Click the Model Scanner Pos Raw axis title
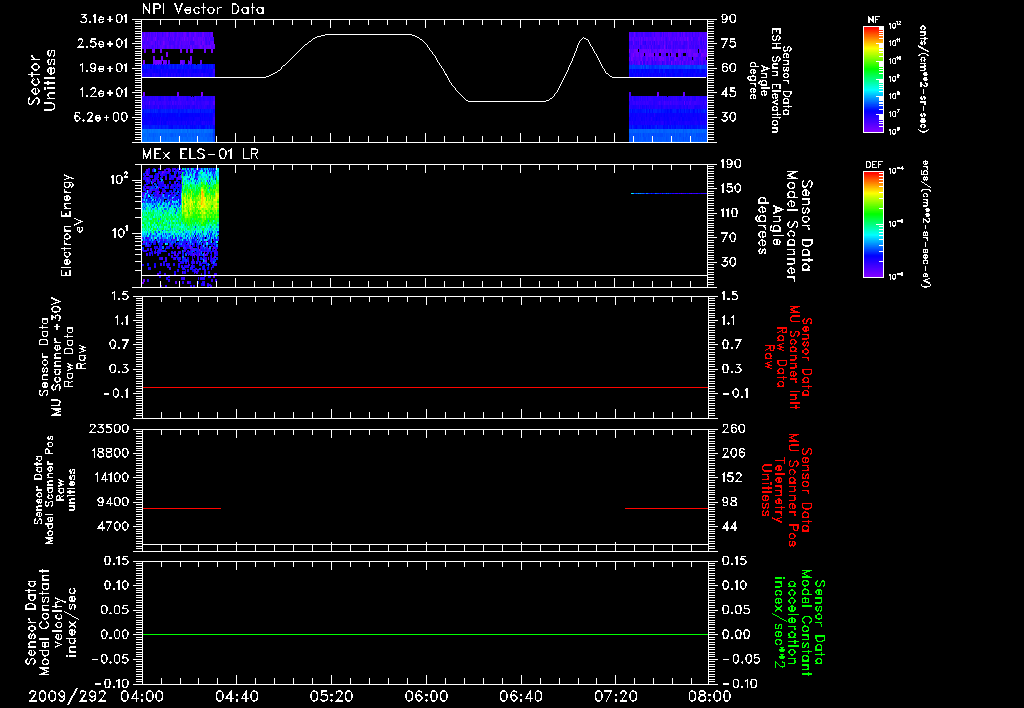1024x708 pixels. (x=55, y=490)
